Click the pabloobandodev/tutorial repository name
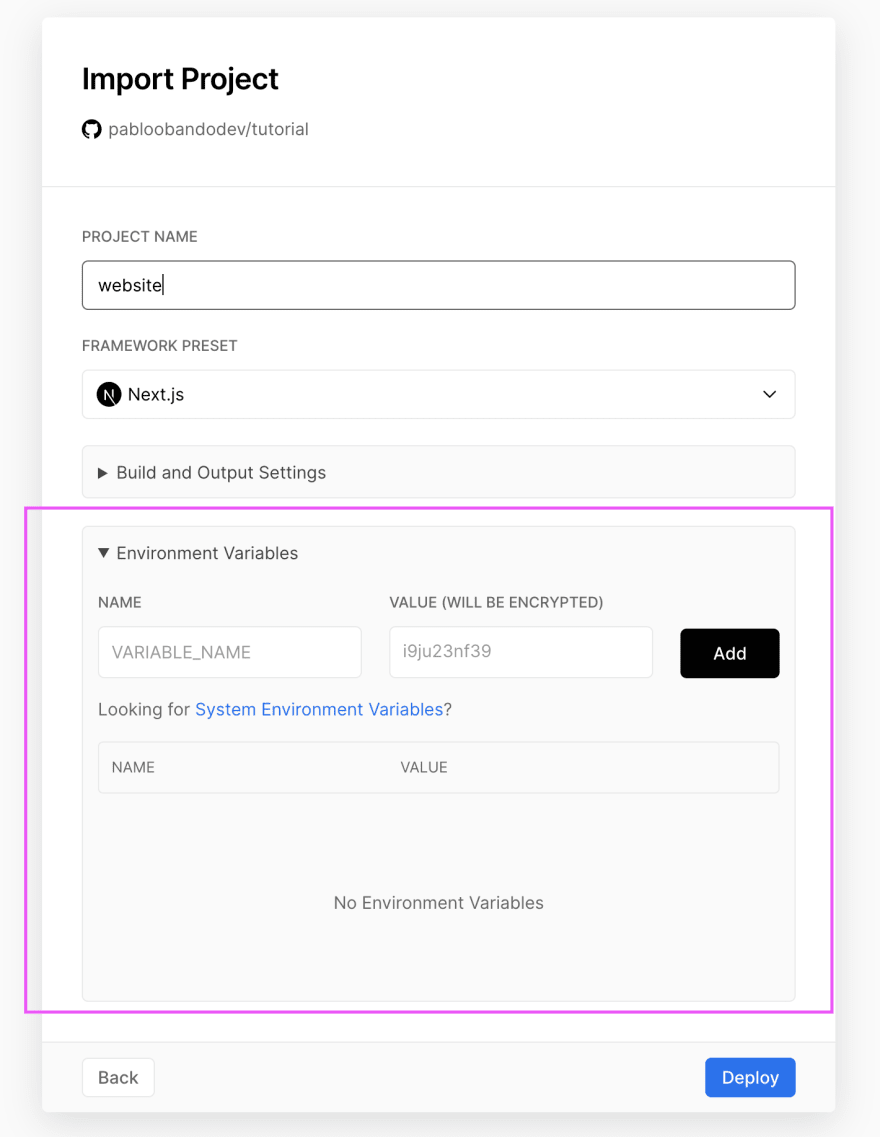This screenshot has height=1137, width=880. coord(208,129)
